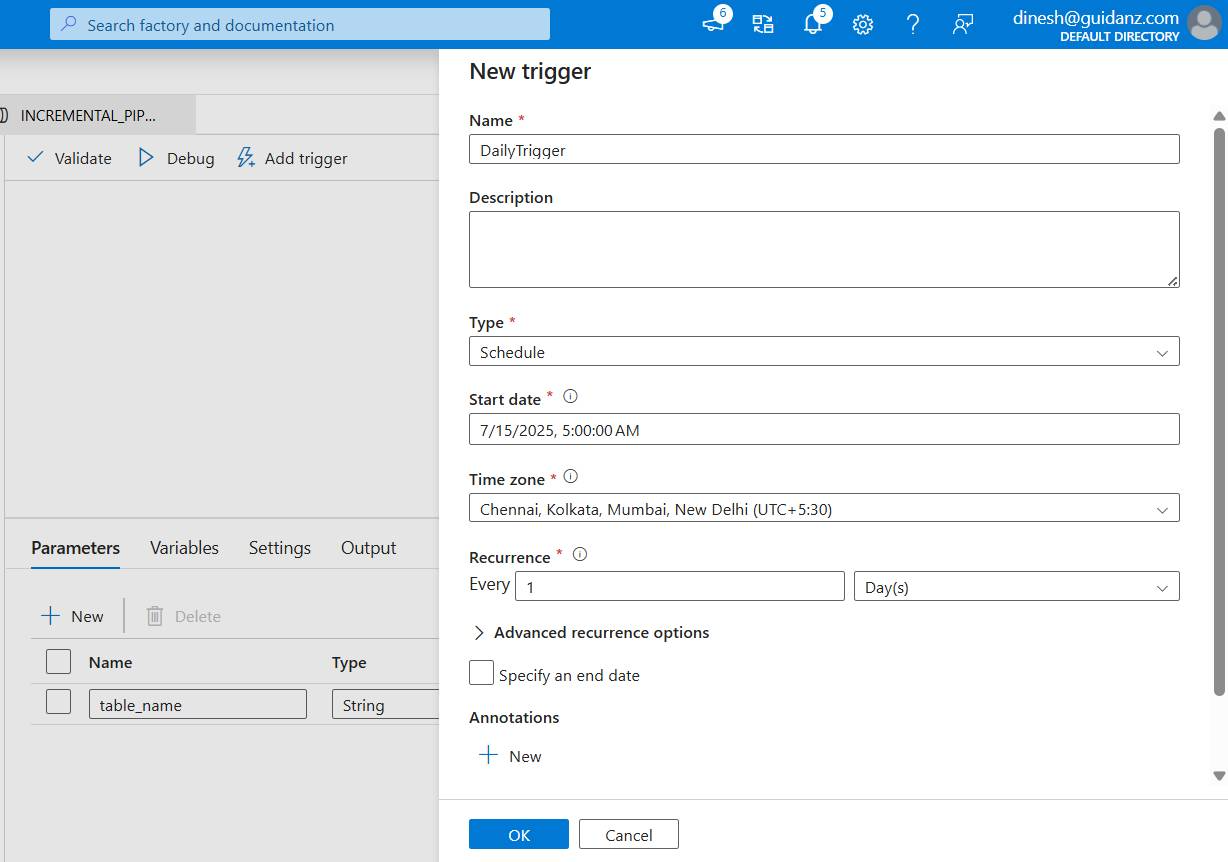Open the Cloud Shell icon with badge 6
The image size is (1228, 862).
(x=714, y=24)
